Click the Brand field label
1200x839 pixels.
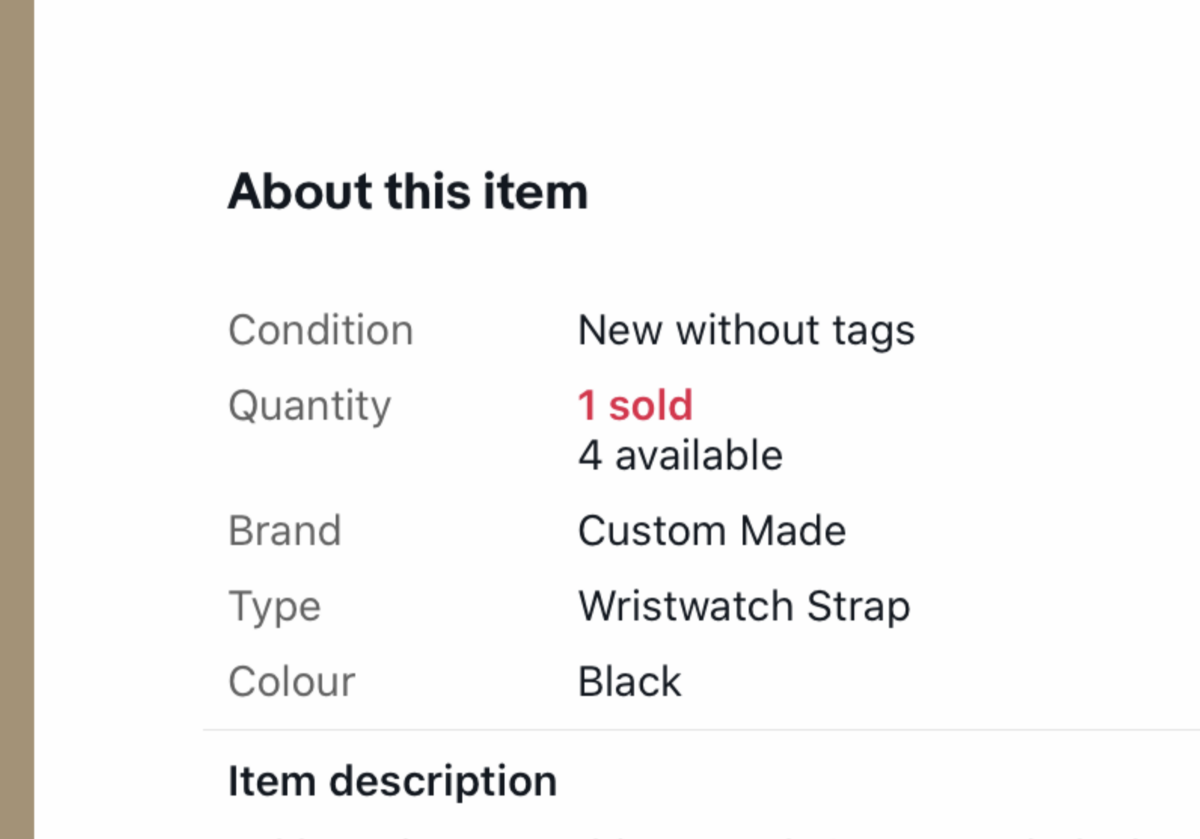[x=284, y=531]
